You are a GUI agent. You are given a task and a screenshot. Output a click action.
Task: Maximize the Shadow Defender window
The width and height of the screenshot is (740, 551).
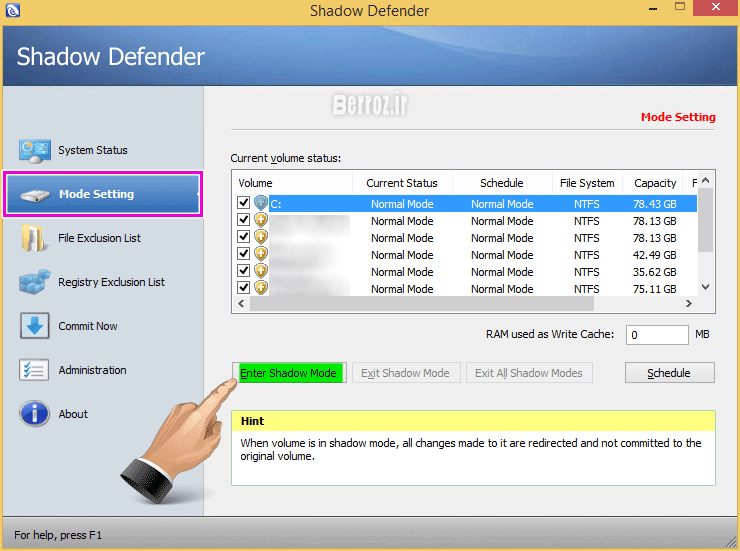[x=680, y=7]
